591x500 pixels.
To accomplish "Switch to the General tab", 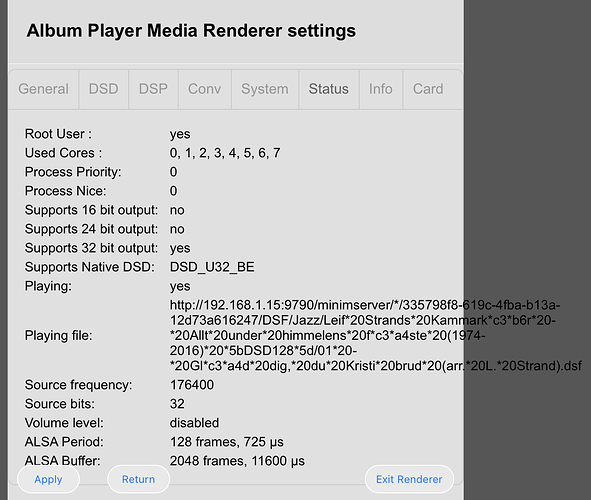I will pyautogui.click(x=43, y=89).
